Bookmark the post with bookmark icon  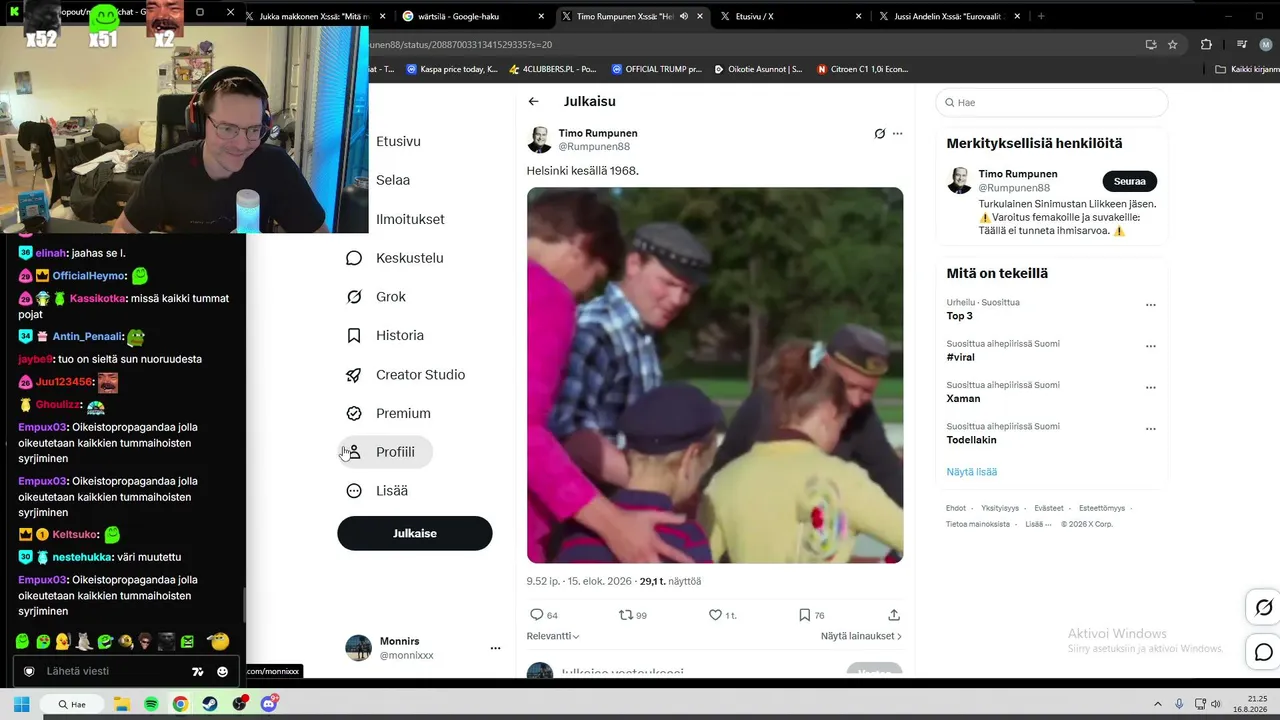coord(804,615)
